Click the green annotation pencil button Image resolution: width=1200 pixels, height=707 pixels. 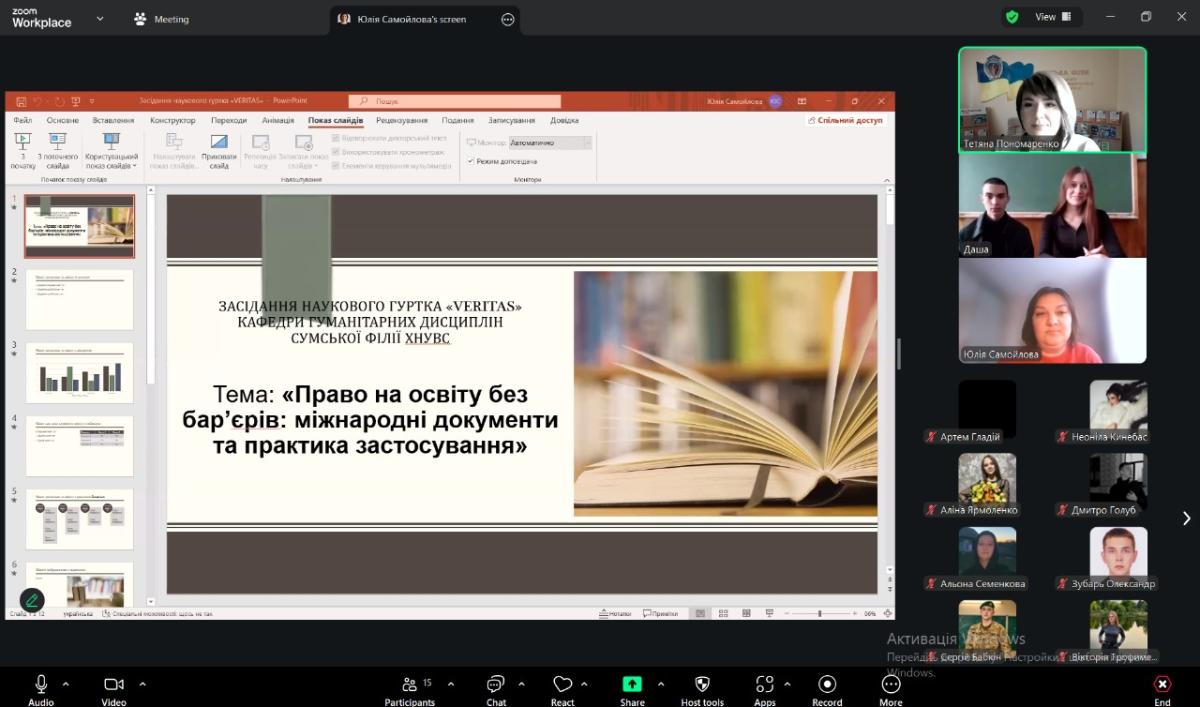[32, 600]
